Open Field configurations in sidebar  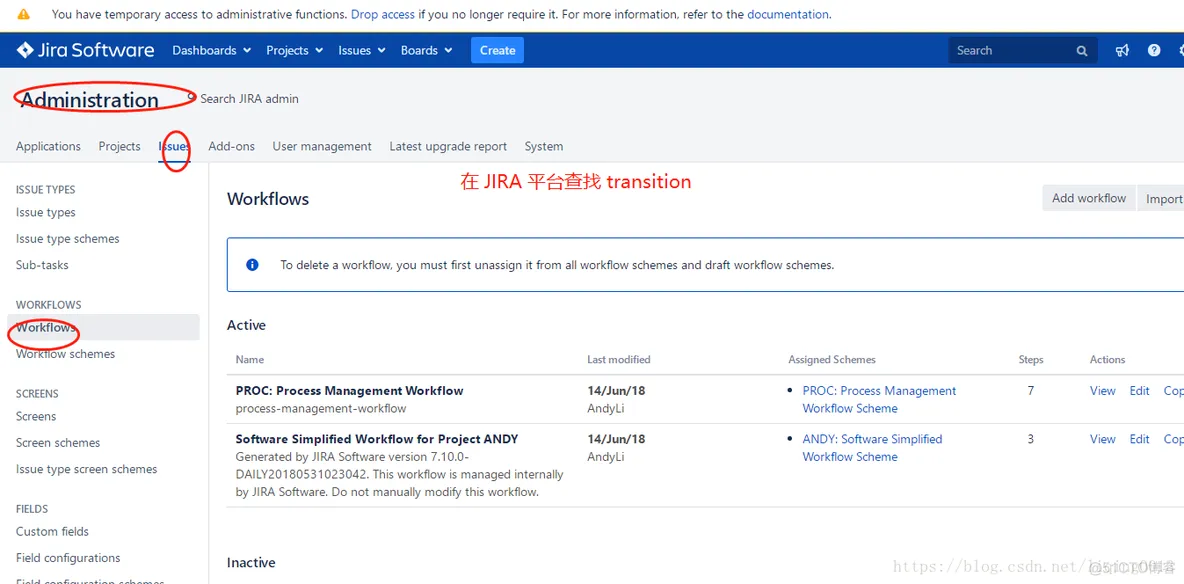(68, 558)
